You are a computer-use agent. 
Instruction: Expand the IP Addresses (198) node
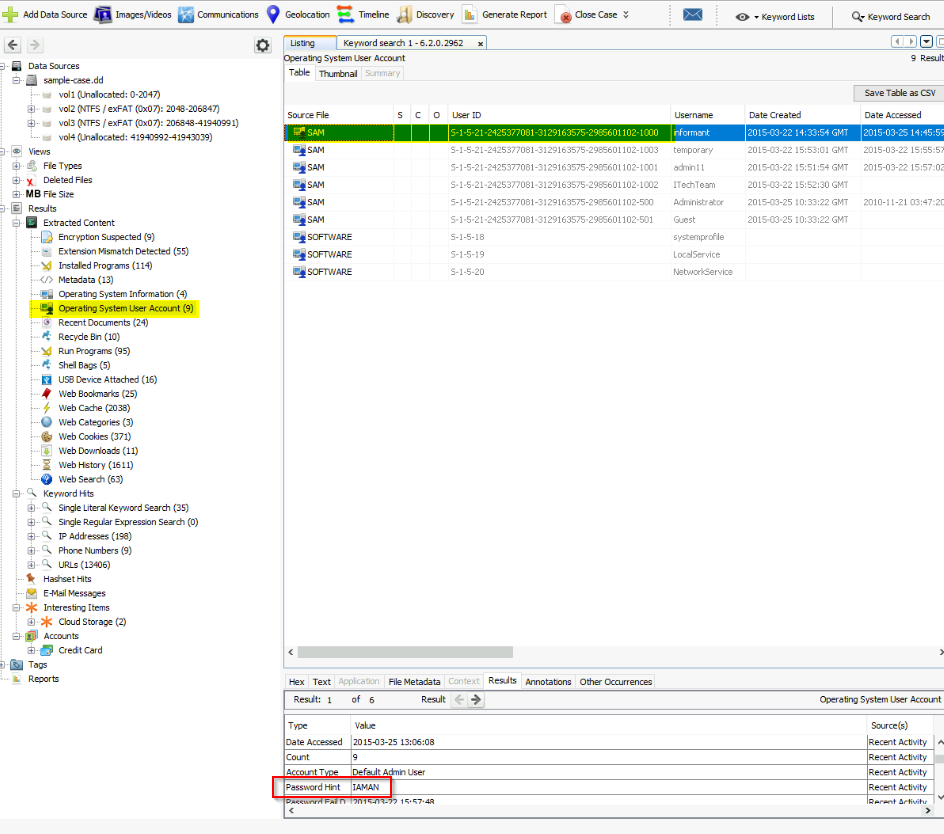pyautogui.click(x=31, y=536)
